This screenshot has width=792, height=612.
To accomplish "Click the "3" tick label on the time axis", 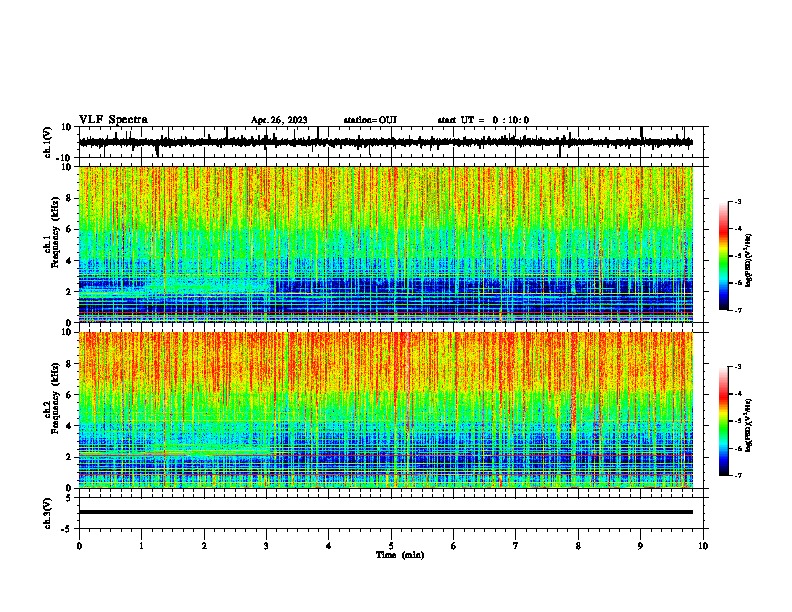I will pyautogui.click(x=266, y=546).
